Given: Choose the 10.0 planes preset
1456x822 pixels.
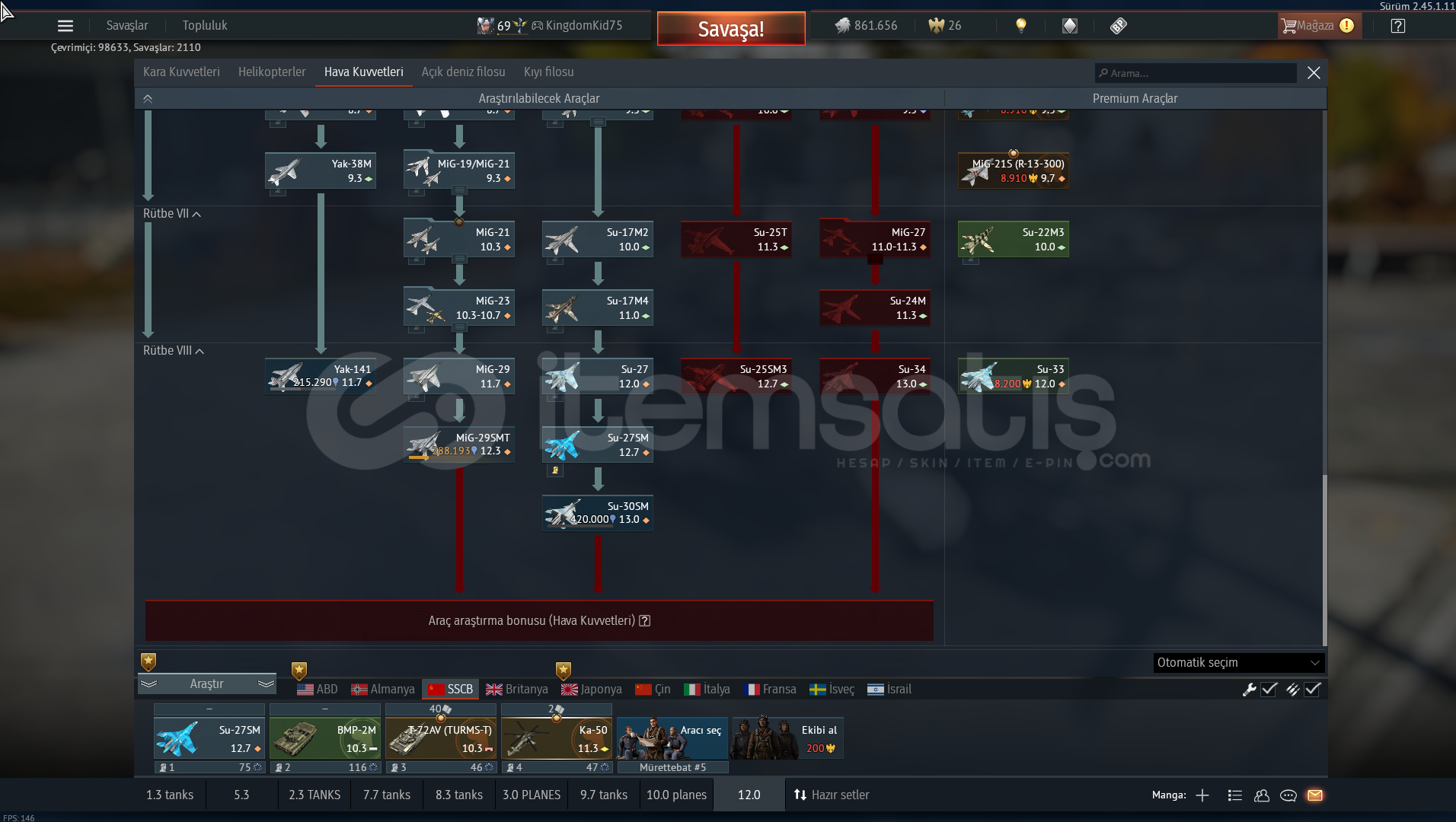Looking at the screenshot, I should pos(677,795).
